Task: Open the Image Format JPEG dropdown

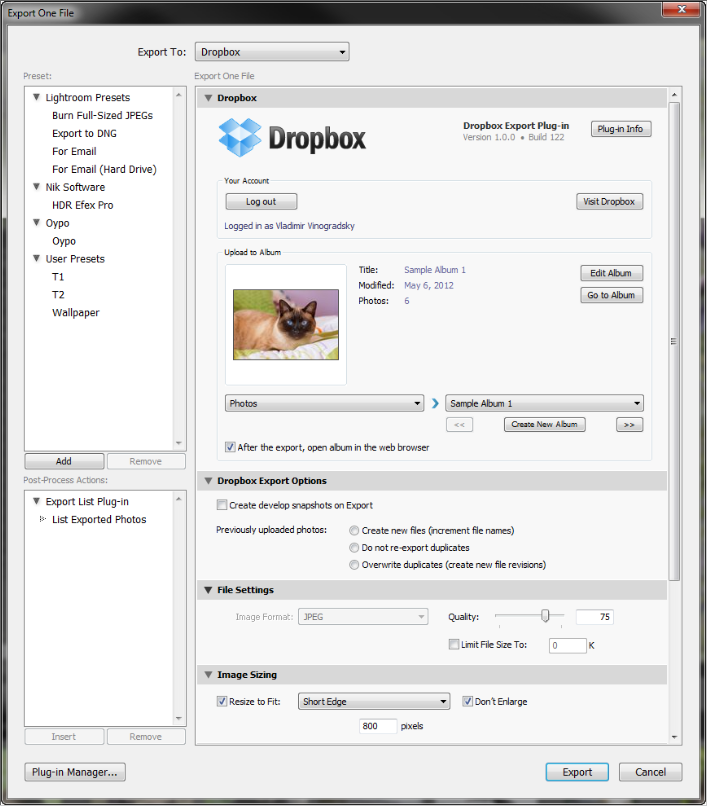Action: [363, 616]
